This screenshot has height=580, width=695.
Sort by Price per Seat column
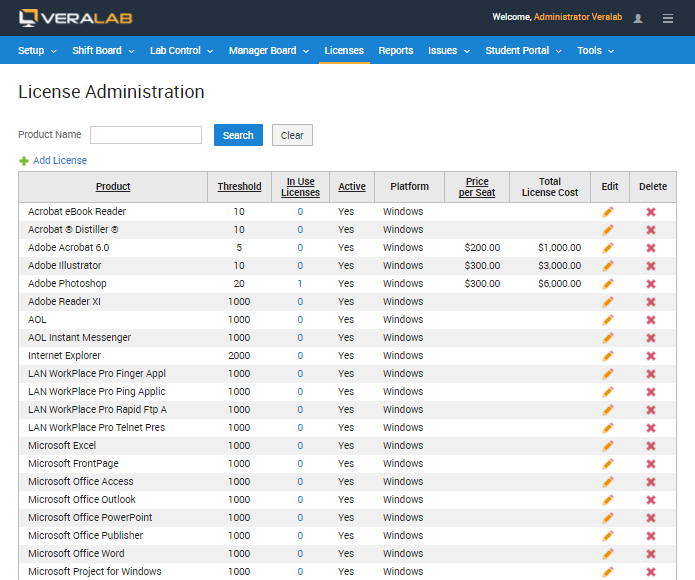click(477, 187)
